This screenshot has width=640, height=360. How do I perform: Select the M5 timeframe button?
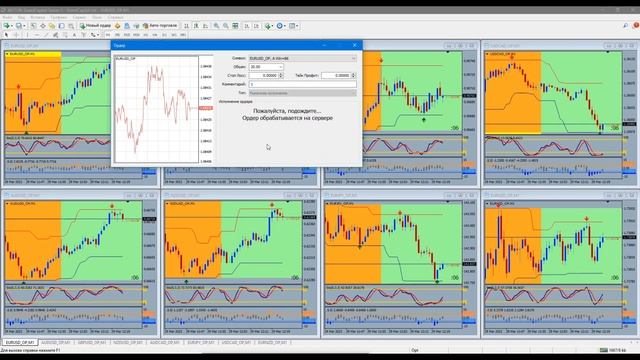(117, 35)
